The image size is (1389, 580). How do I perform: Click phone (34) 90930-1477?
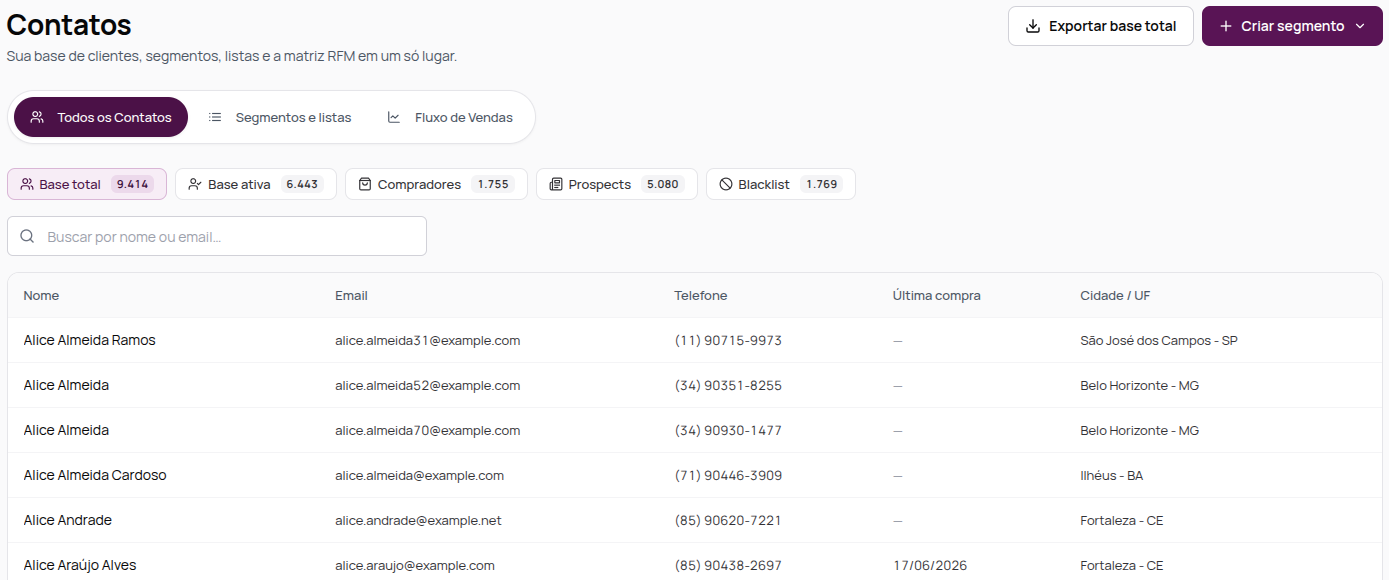tap(728, 430)
